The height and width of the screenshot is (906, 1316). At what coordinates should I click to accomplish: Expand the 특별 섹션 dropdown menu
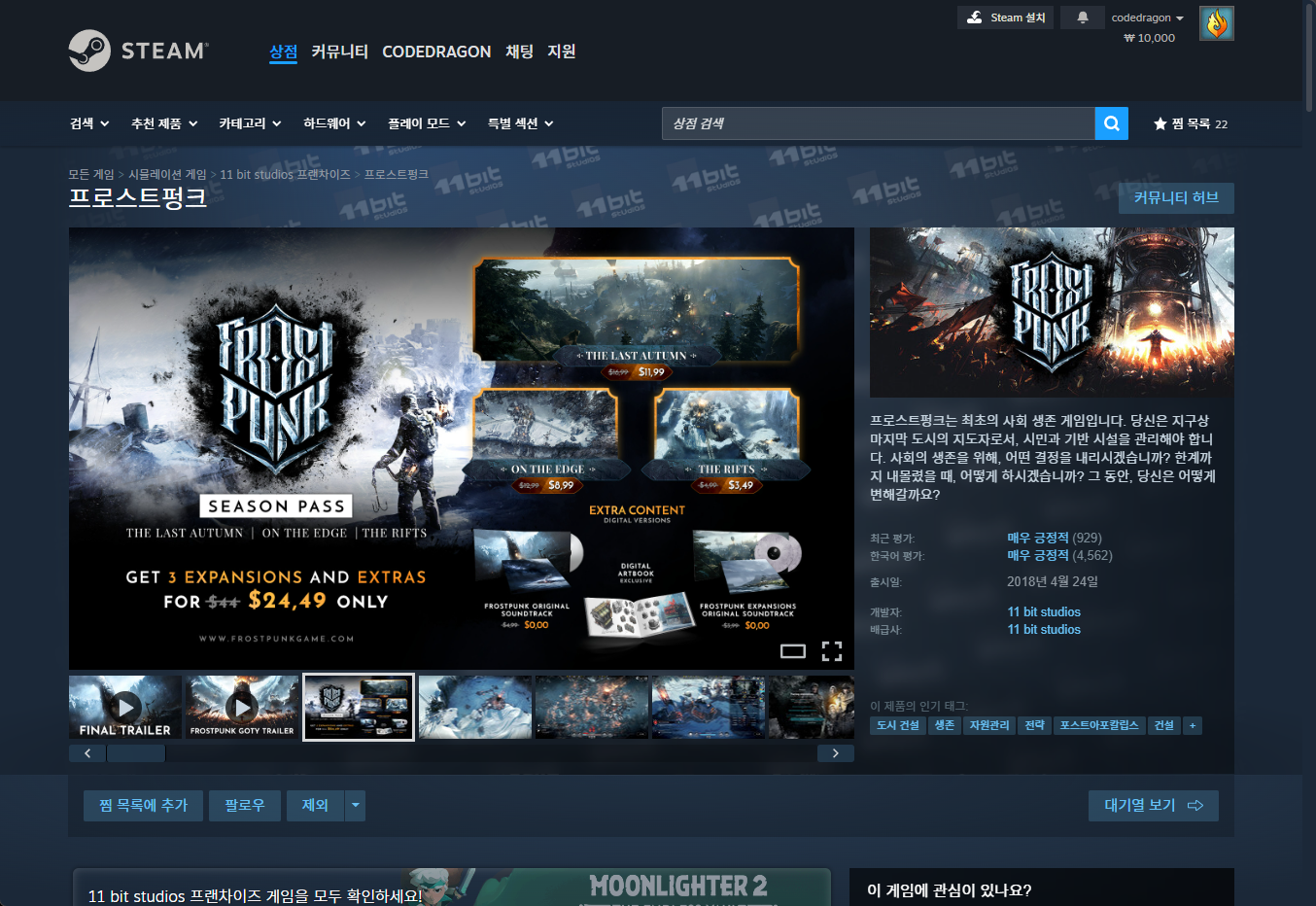click(520, 123)
